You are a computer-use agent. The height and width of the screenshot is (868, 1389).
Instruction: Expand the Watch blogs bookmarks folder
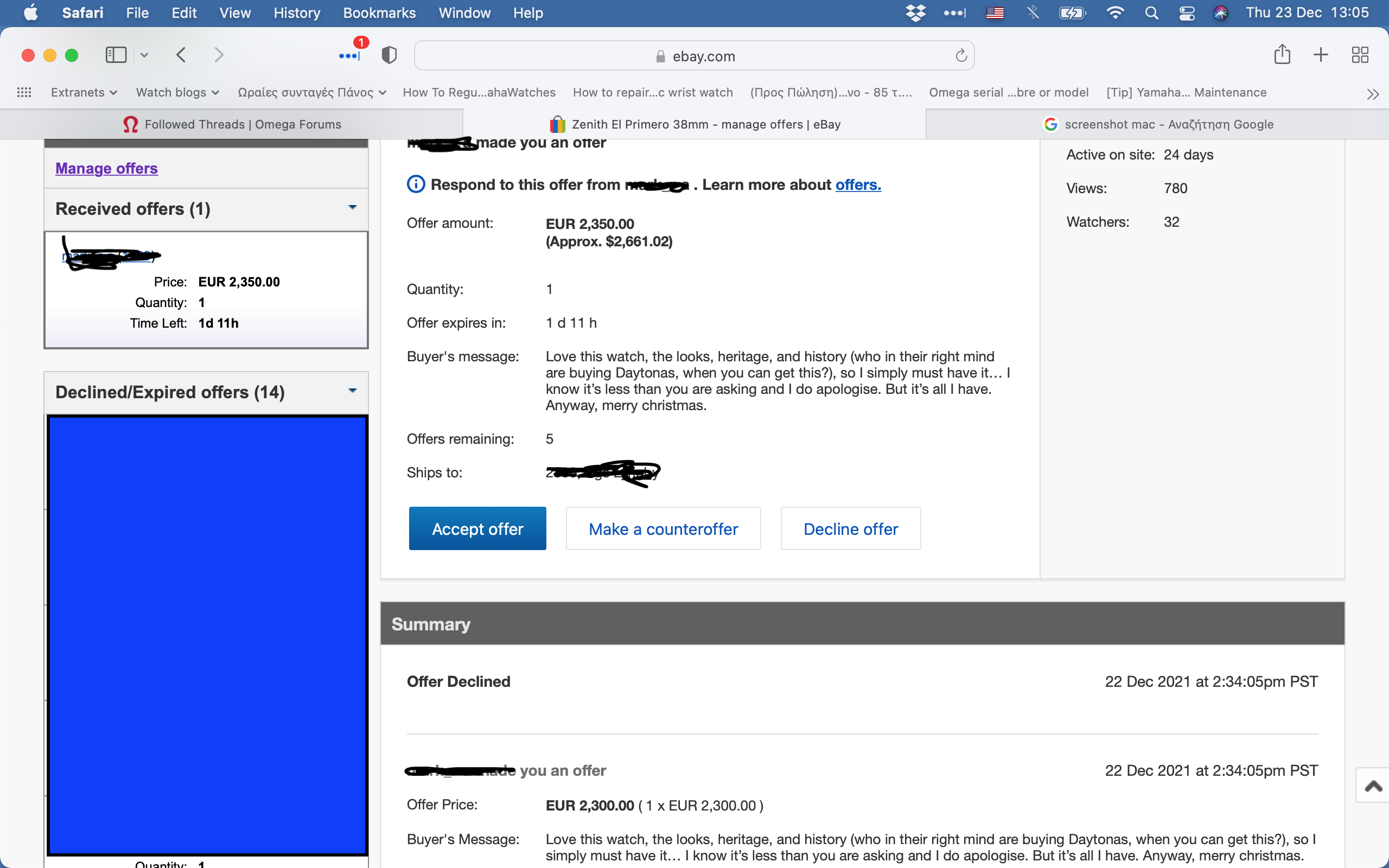coord(177,92)
